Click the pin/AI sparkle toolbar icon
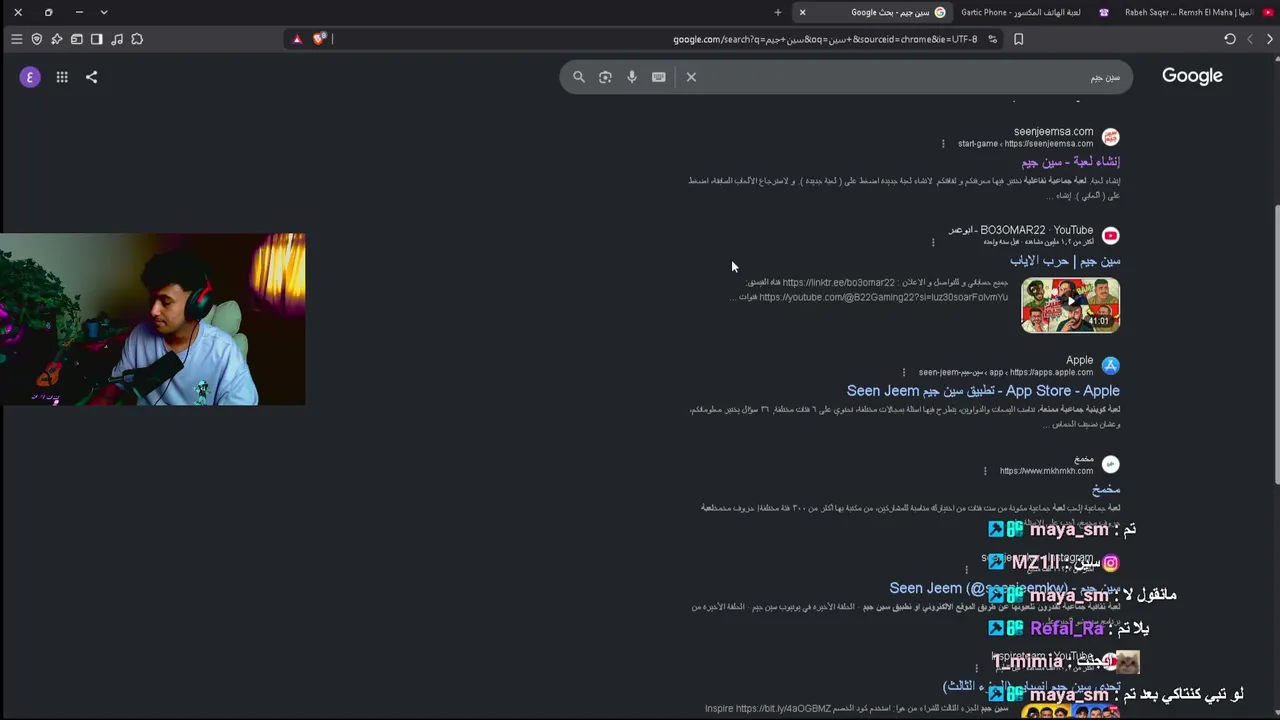Screen dimensions: 1280x720 [57, 39]
